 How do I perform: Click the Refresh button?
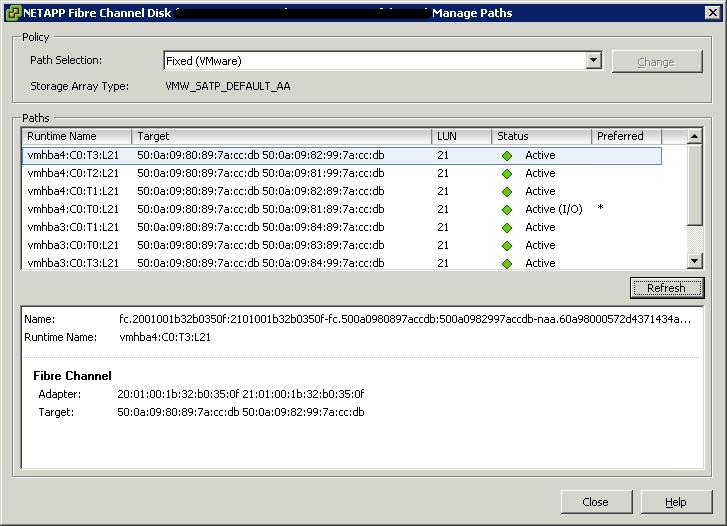(667, 288)
